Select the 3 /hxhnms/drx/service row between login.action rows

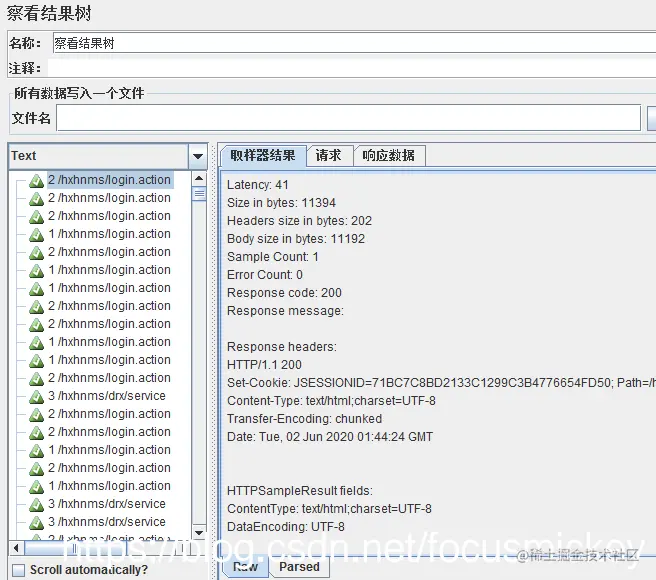(107, 396)
